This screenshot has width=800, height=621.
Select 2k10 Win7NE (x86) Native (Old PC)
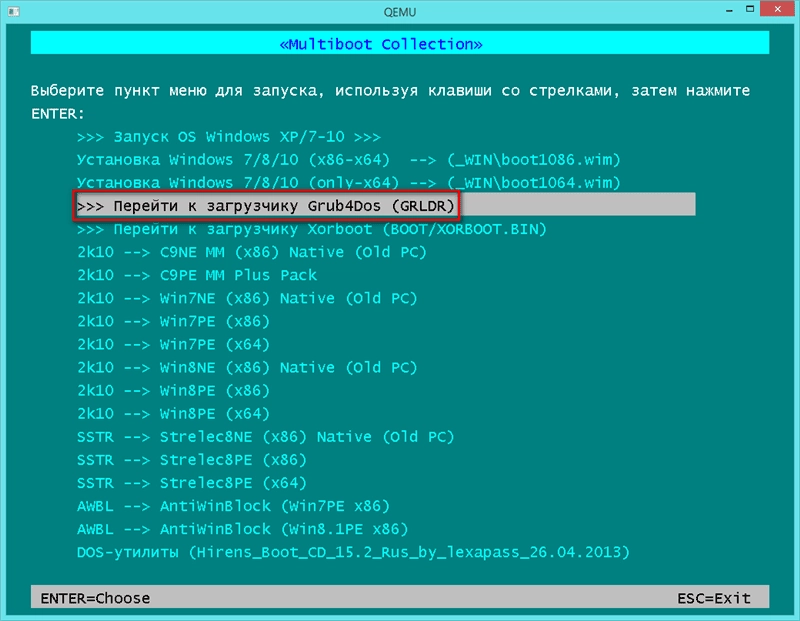247,298
